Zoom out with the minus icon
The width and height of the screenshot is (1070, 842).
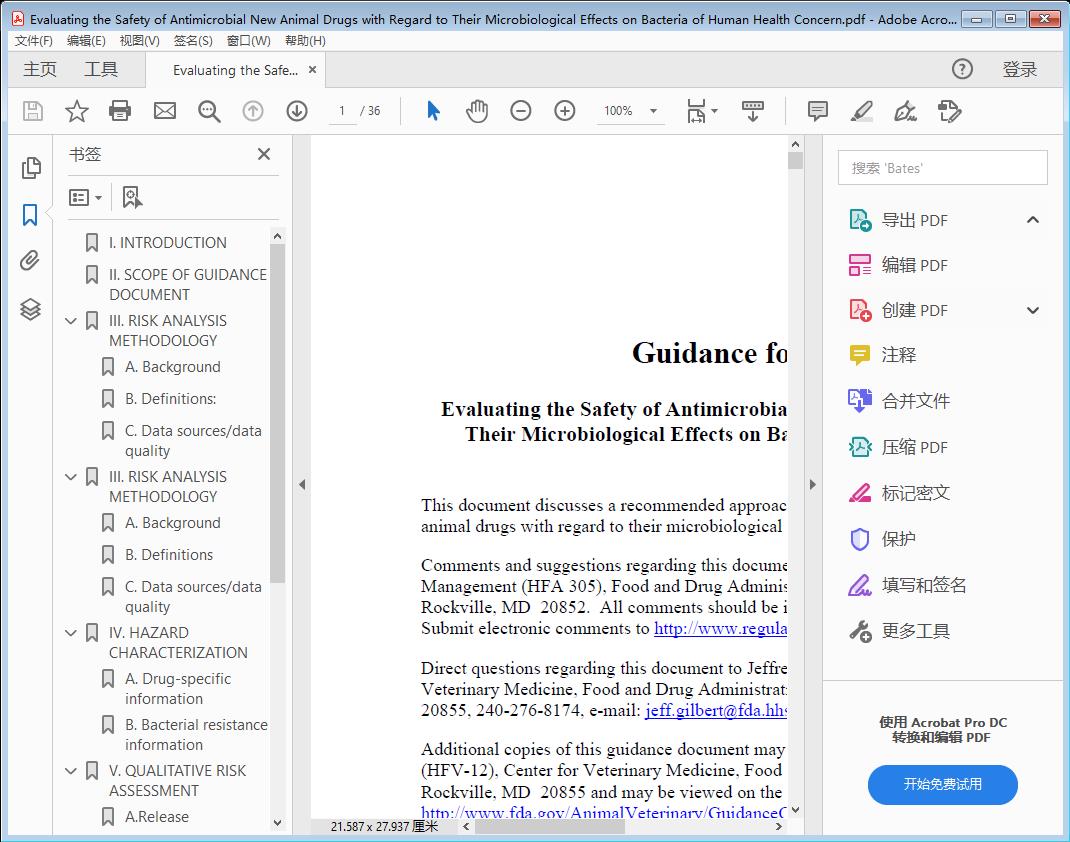pyautogui.click(x=521, y=111)
